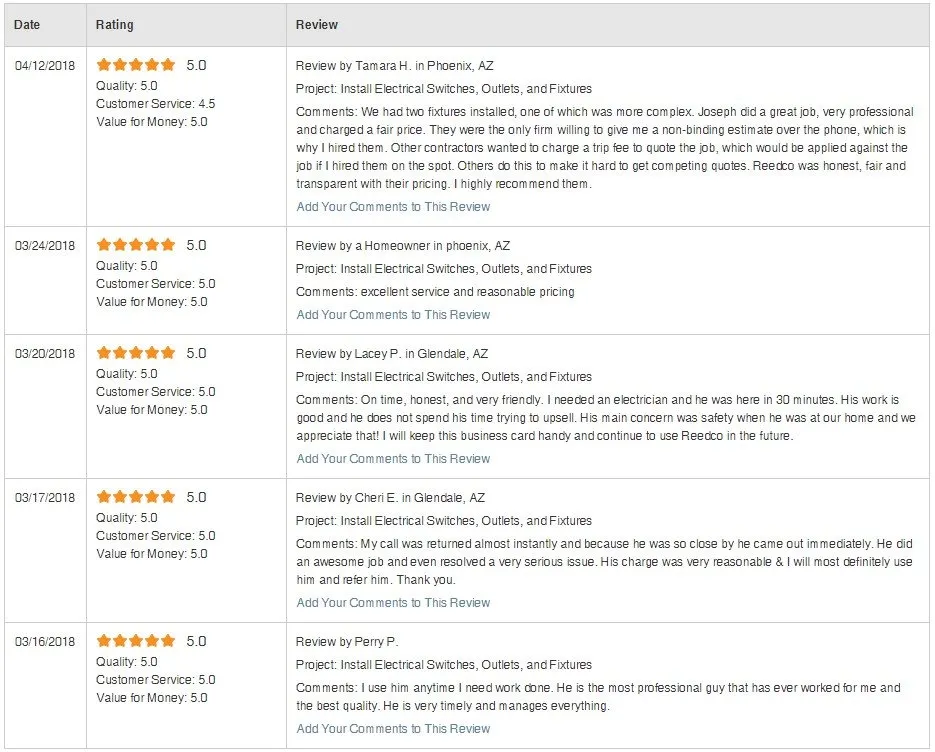Click star rating icons for 04/12/2018 review
Screen dimensions: 935x752
click(136, 65)
